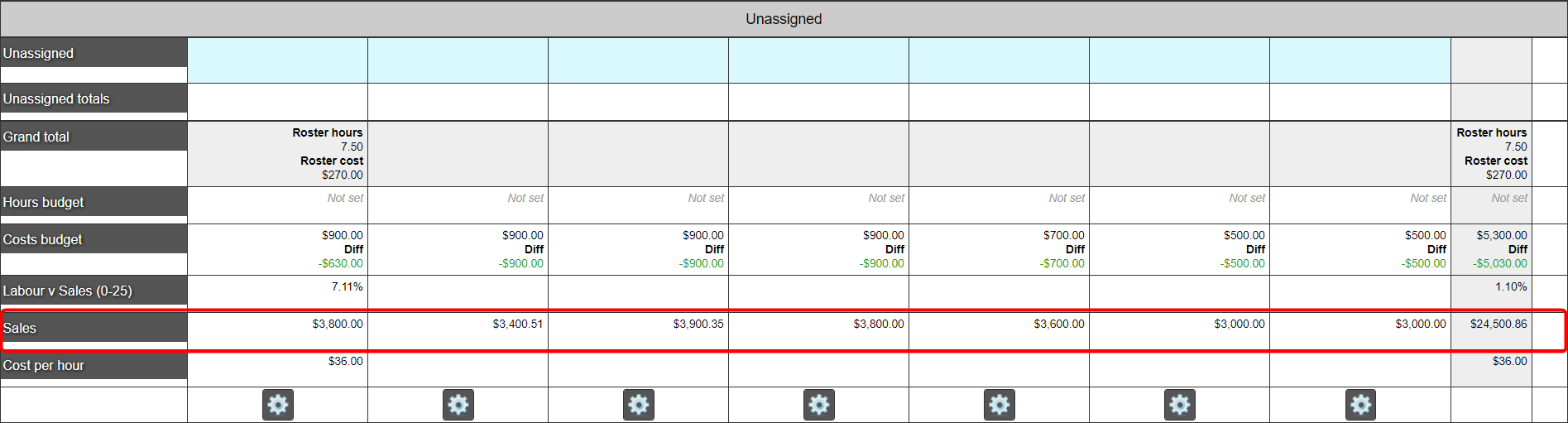The width and height of the screenshot is (1568, 423).
Task: Open the third column's gear settings icon
Action: tap(639, 405)
